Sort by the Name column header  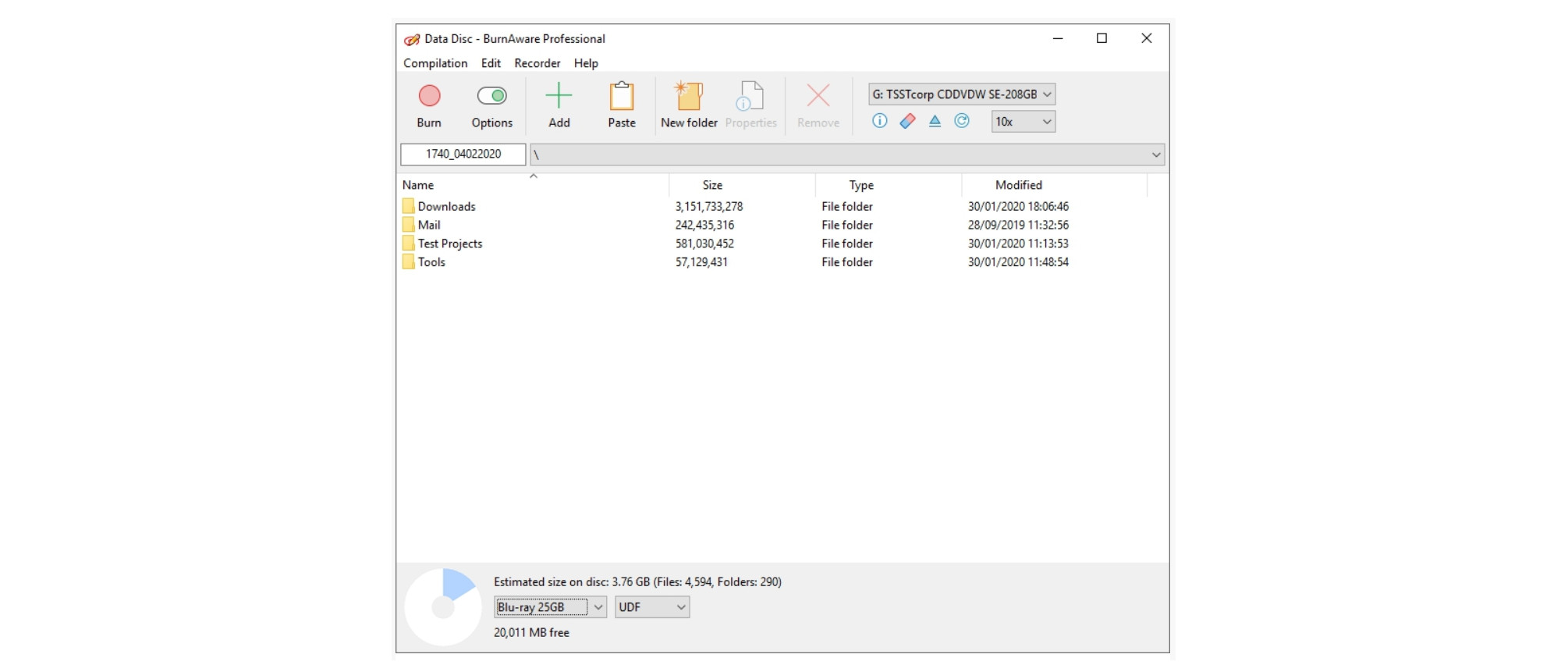(418, 185)
